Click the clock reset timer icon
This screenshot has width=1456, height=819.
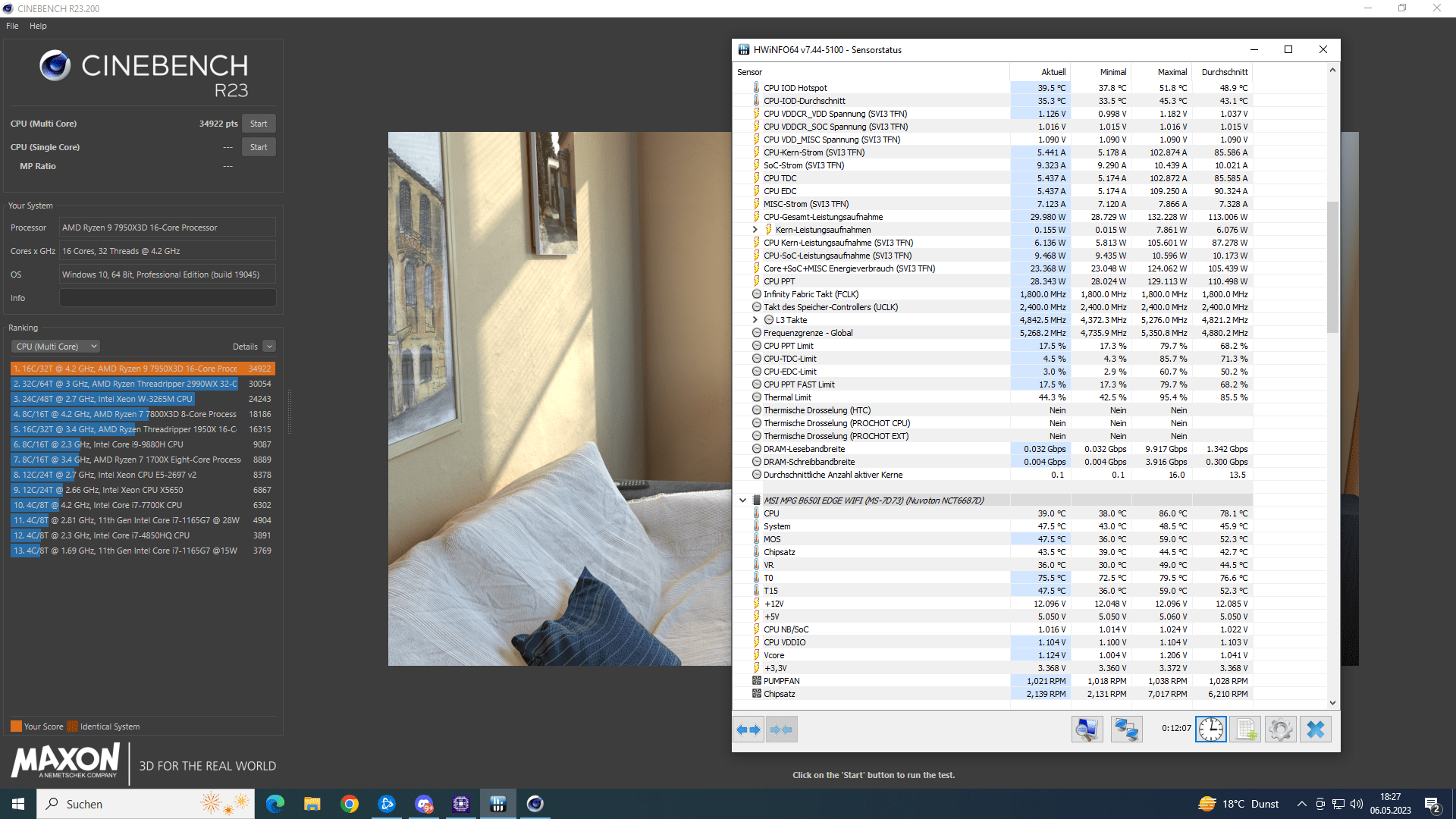1211,730
